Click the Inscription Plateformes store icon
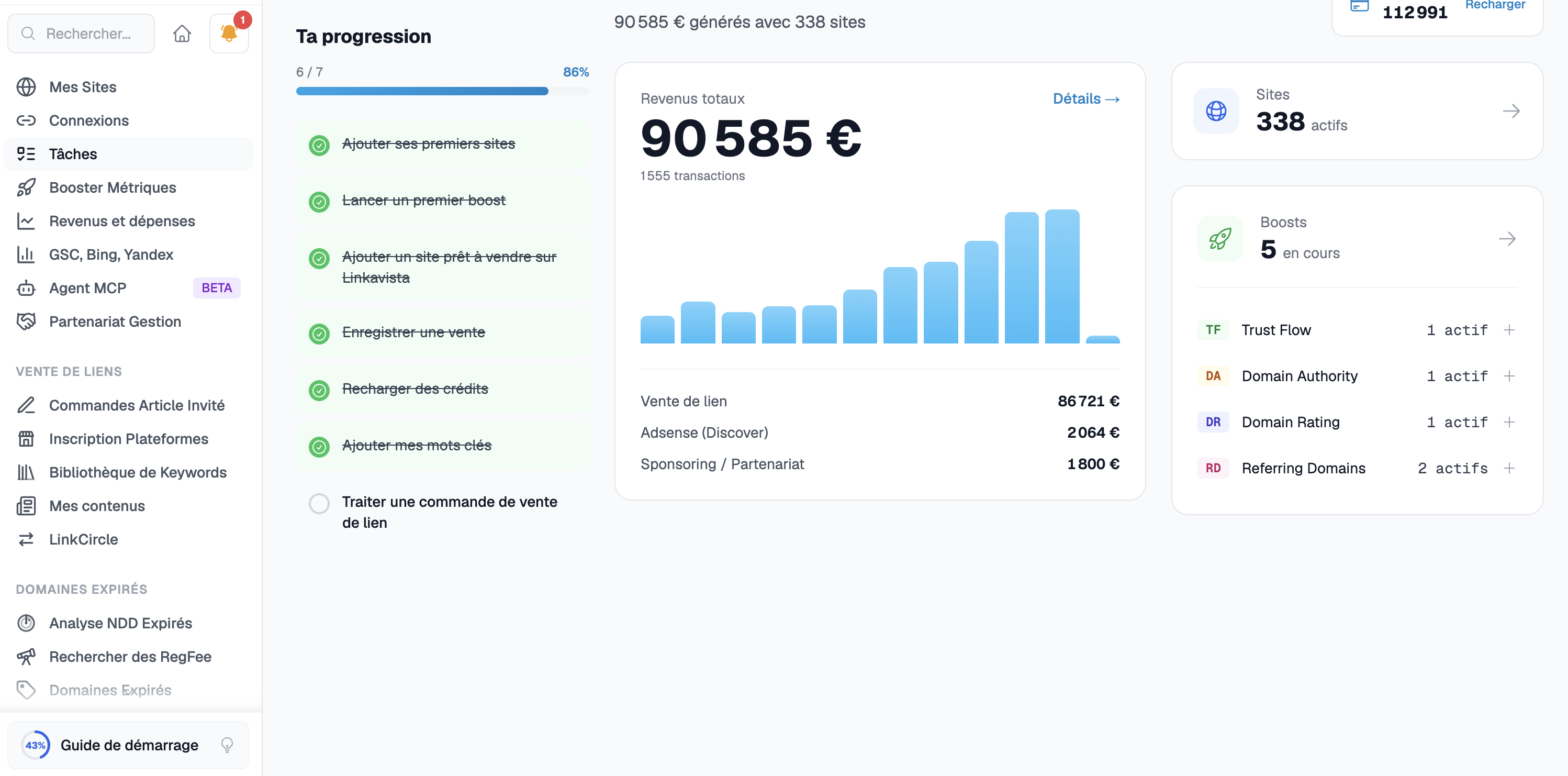This screenshot has width=1568, height=776. [26, 439]
